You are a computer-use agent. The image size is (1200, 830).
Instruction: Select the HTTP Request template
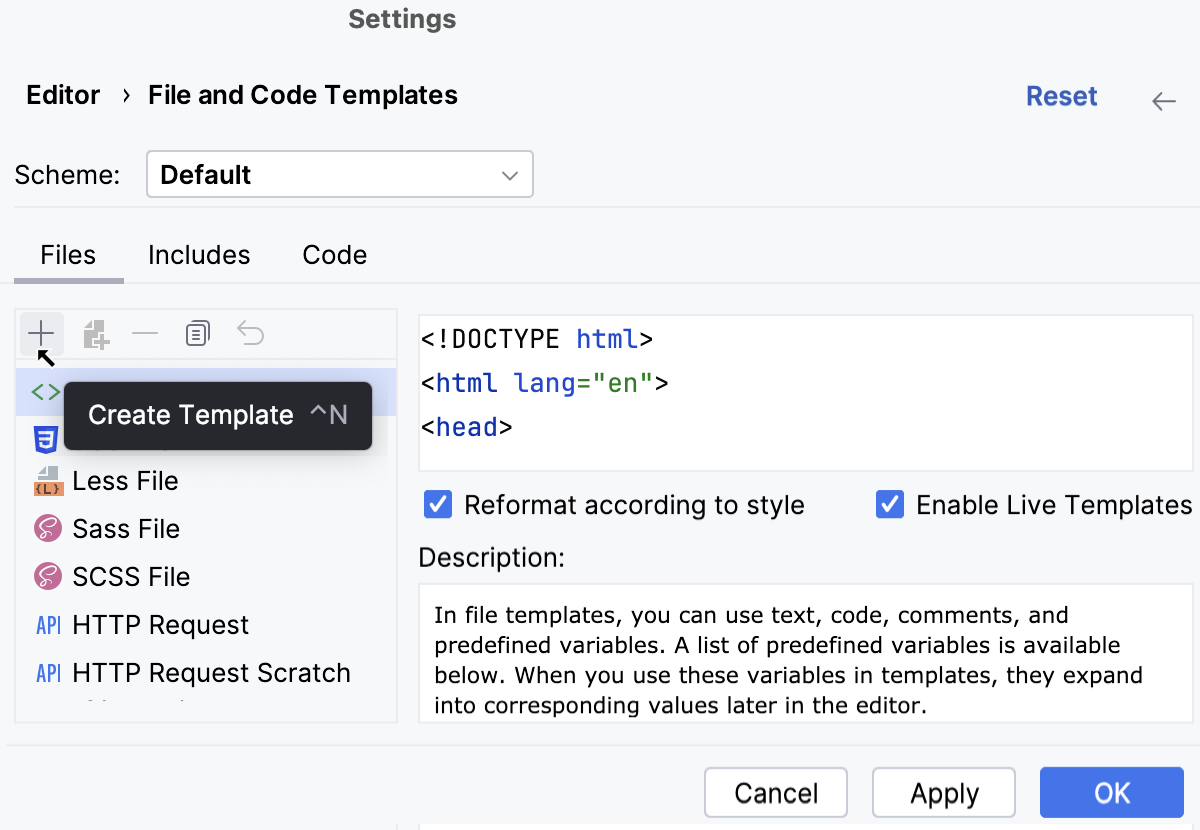[160, 625]
